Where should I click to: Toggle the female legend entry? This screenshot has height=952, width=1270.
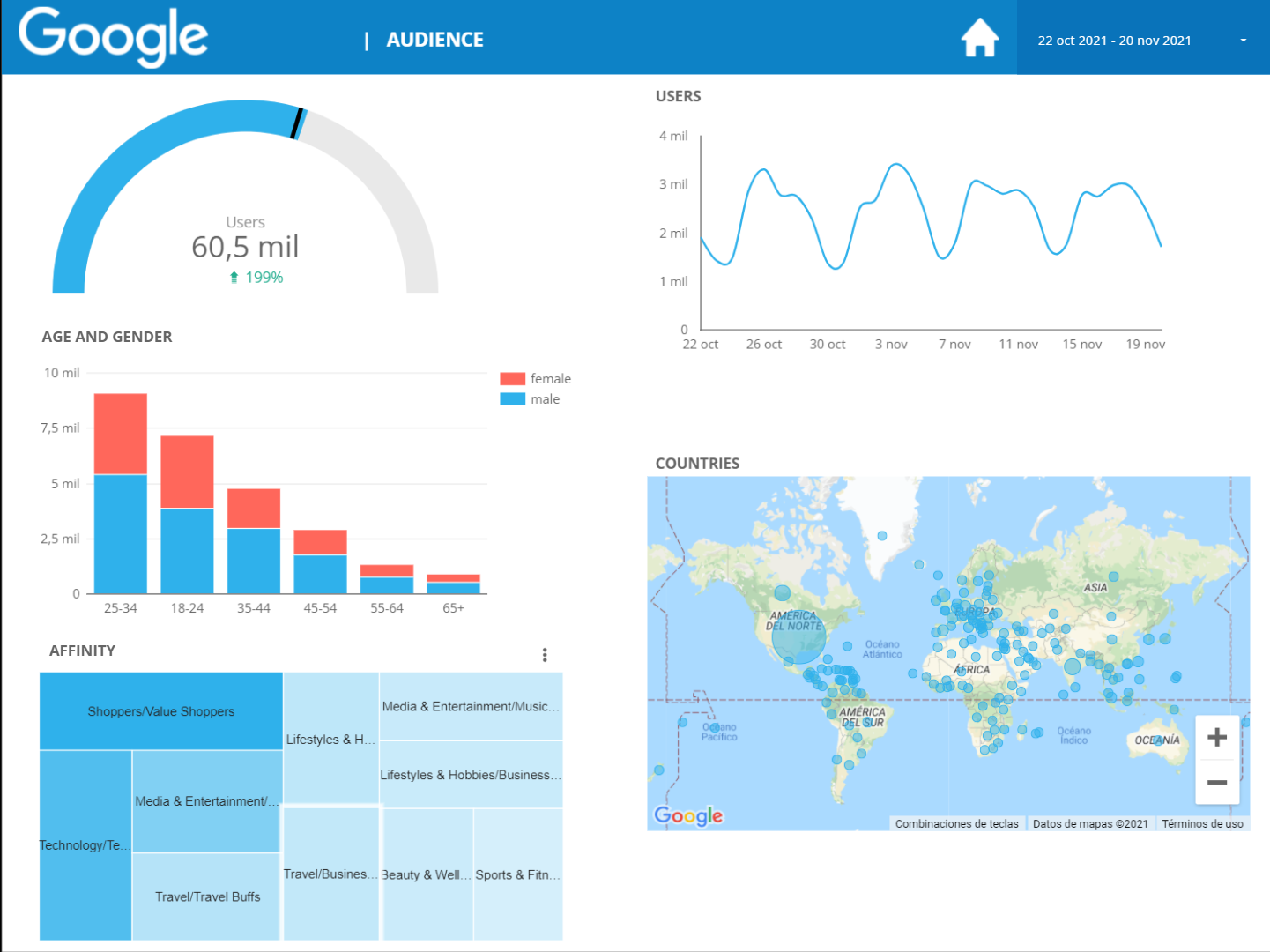point(535,378)
